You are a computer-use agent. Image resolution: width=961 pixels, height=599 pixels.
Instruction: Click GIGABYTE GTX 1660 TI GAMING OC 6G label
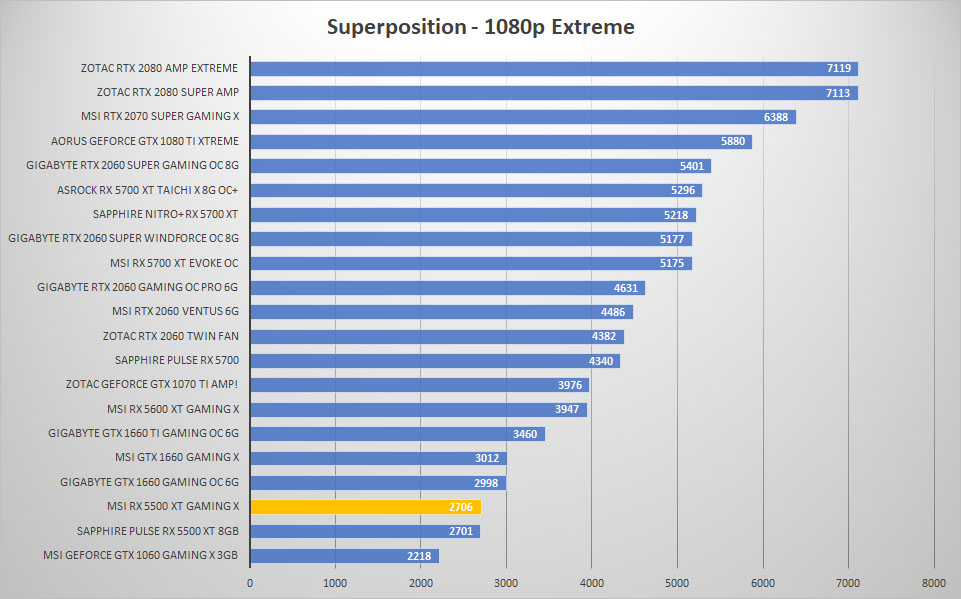(x=143, y=433)
